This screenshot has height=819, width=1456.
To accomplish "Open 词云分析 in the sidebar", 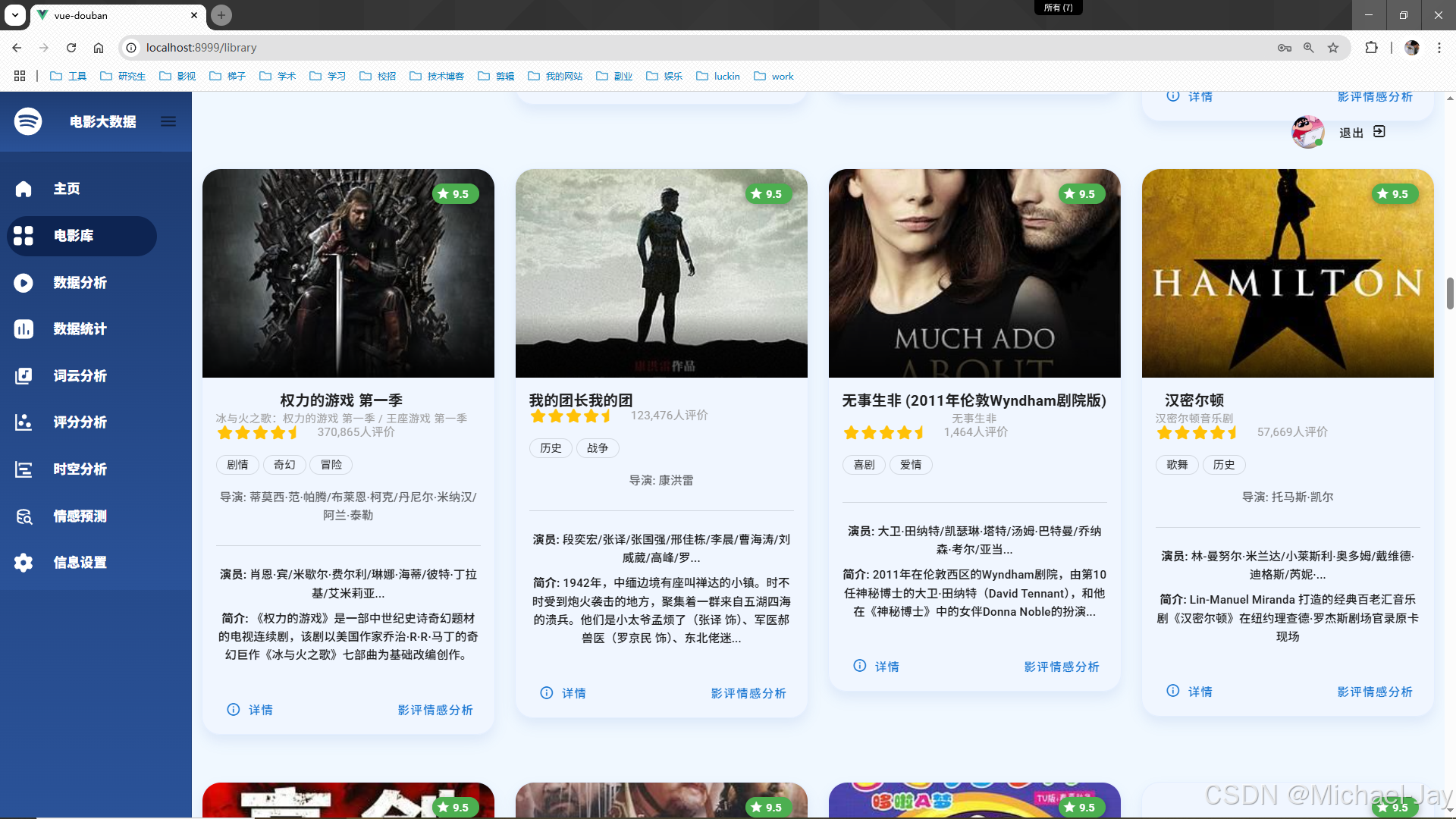I will tap(79, 376).
